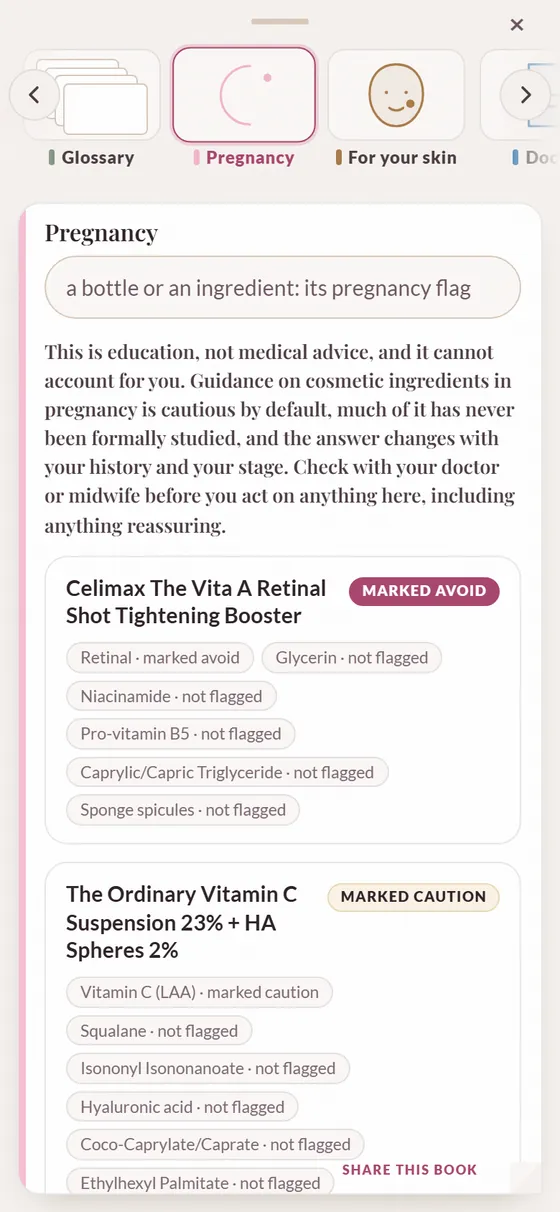Go to previous section with left chevron
This screenshot has width=560, height=1212.
34,95
